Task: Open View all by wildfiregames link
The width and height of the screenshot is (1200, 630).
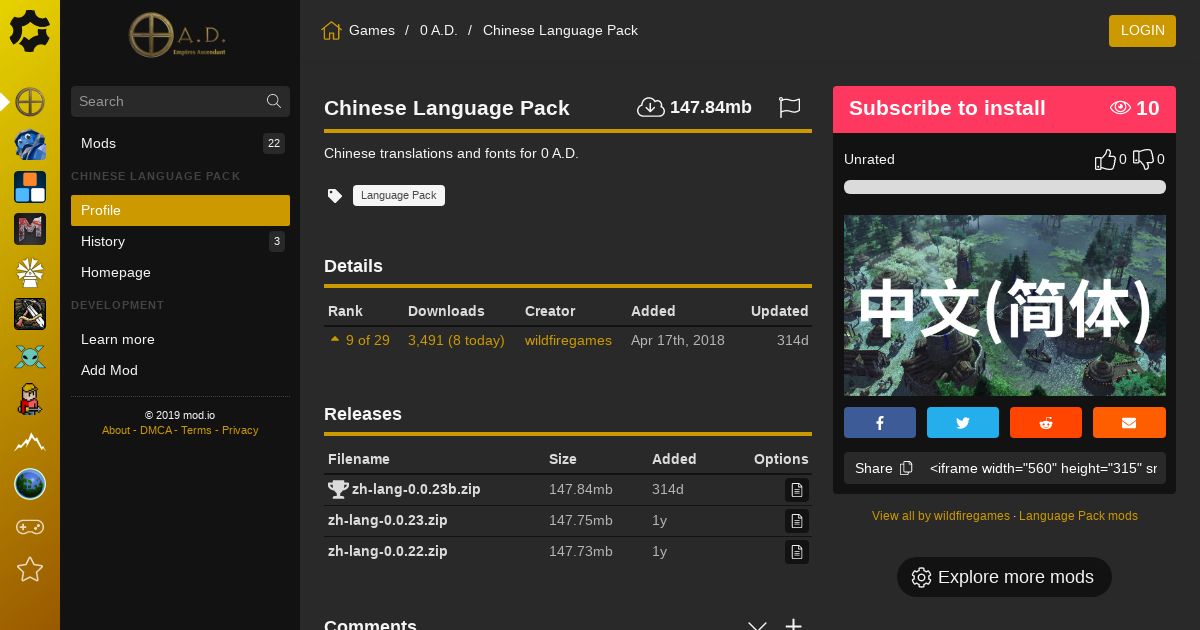Action: point(941,516)
